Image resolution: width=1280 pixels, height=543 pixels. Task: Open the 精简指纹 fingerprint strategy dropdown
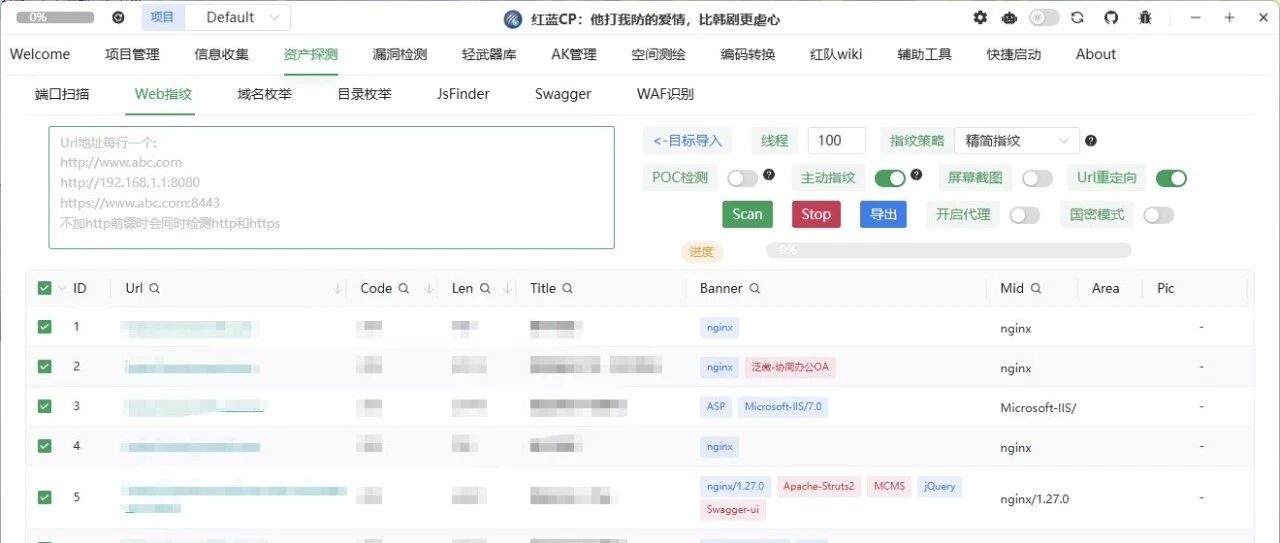(1017, 141)
